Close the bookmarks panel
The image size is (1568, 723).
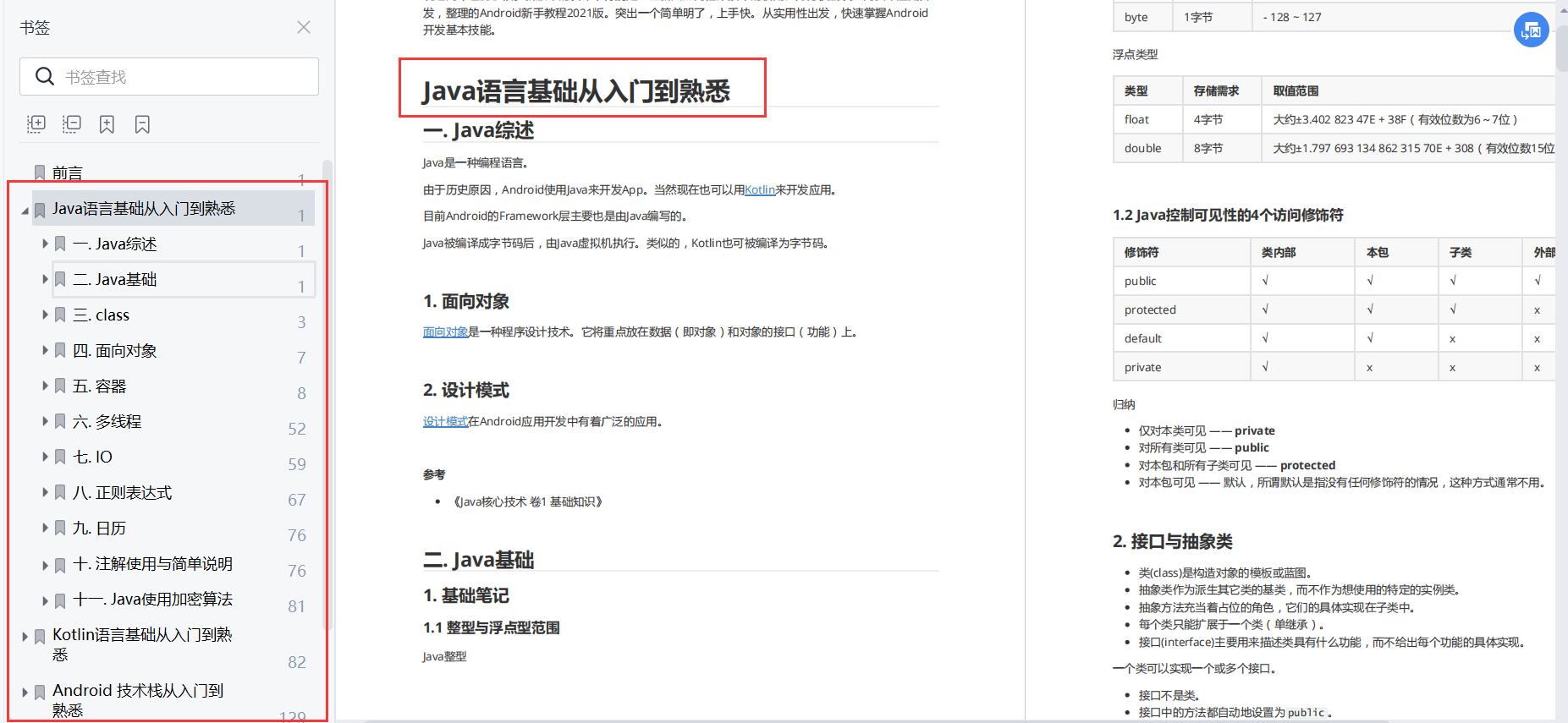[x=304, y=27]
